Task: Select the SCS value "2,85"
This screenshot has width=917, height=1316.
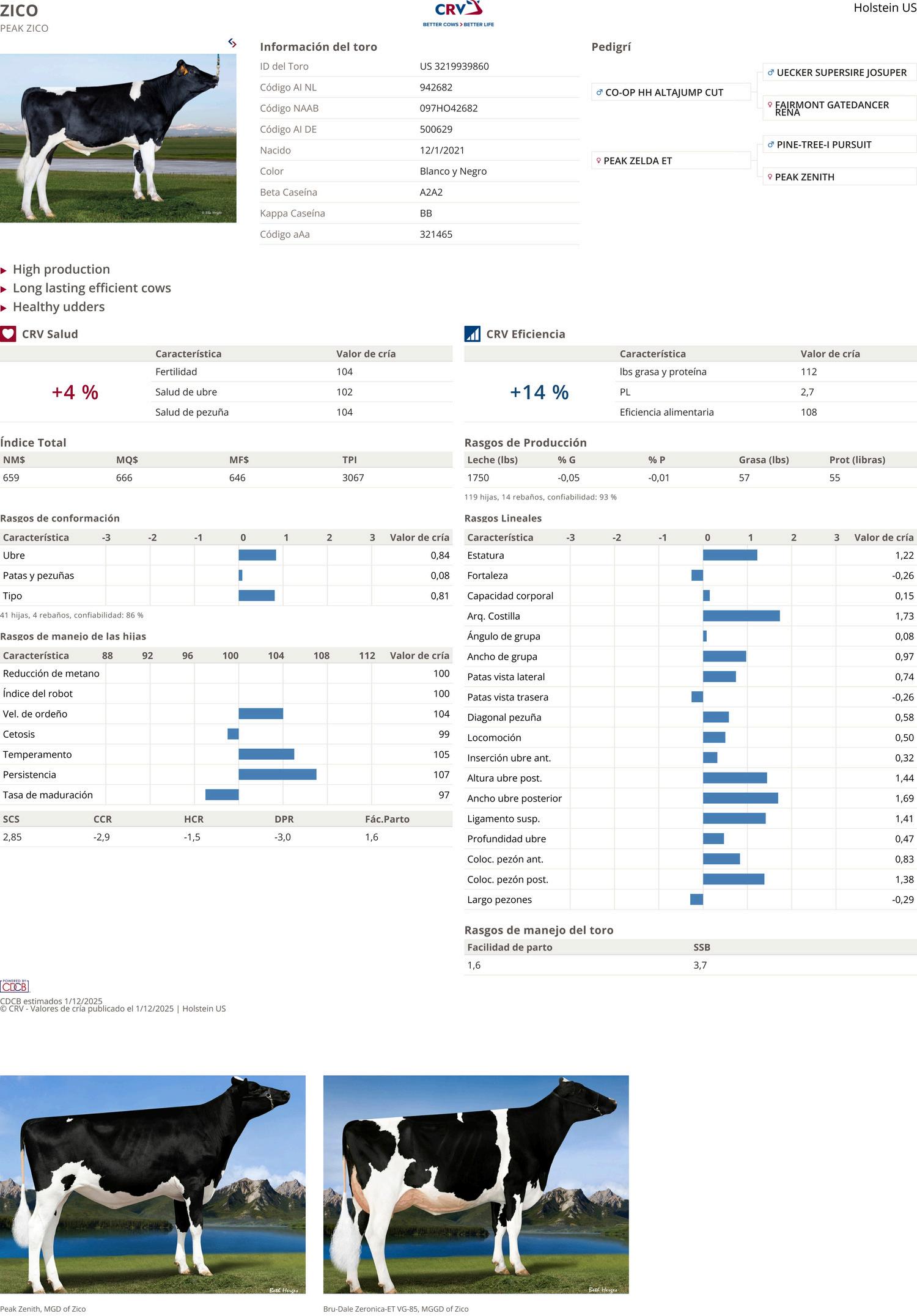Action: pyautogui.click(x=12, y=837)
